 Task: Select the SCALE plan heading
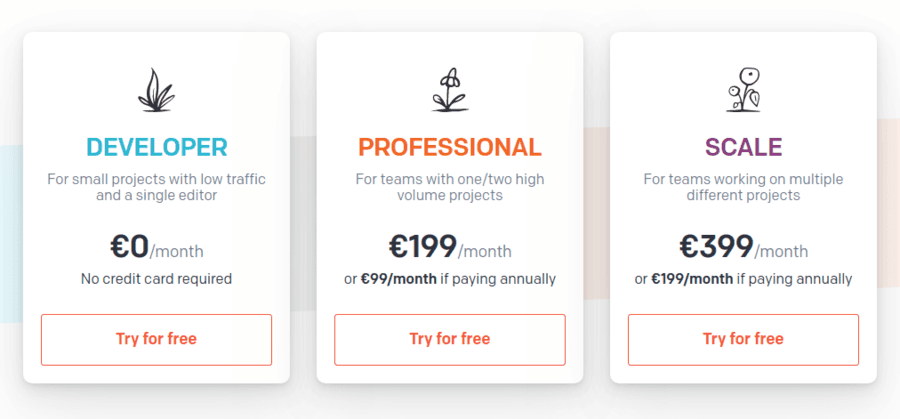pos(743,148)
